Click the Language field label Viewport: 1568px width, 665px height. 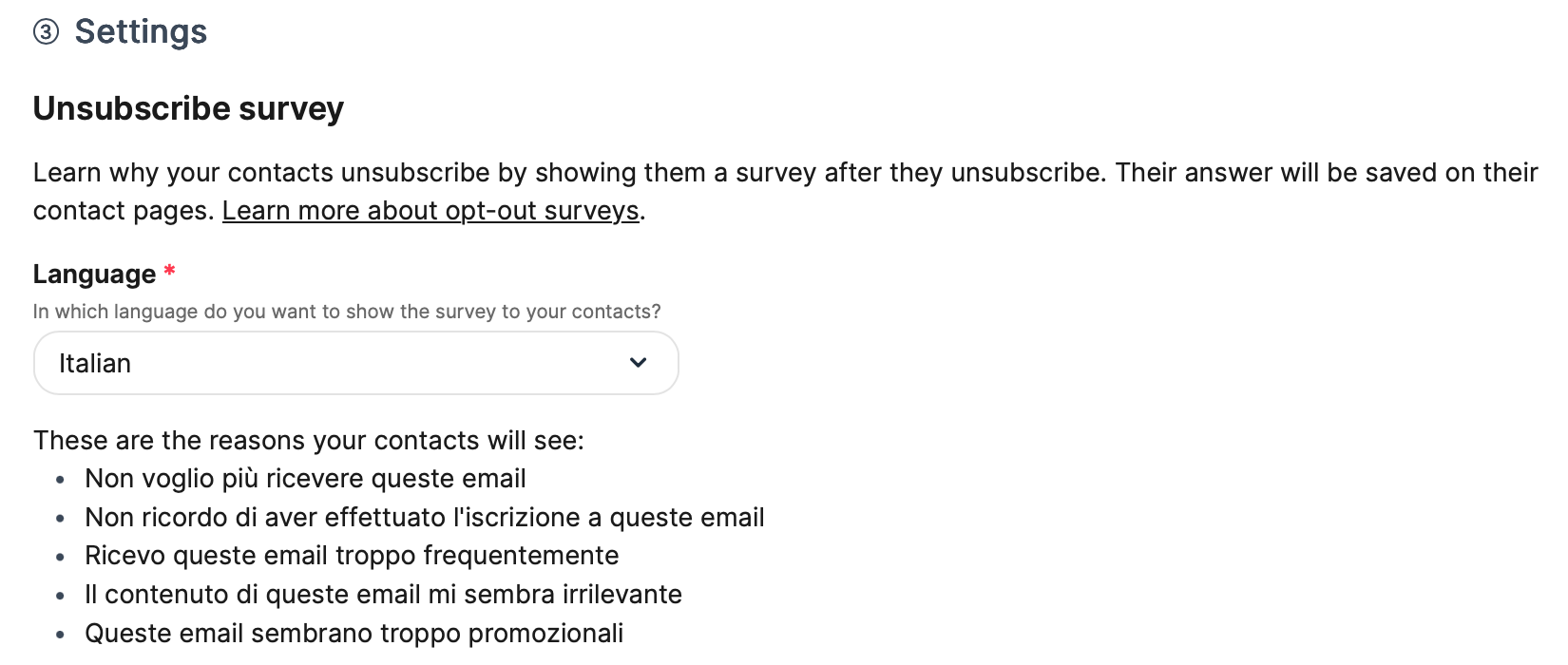(x=92, y=274)
